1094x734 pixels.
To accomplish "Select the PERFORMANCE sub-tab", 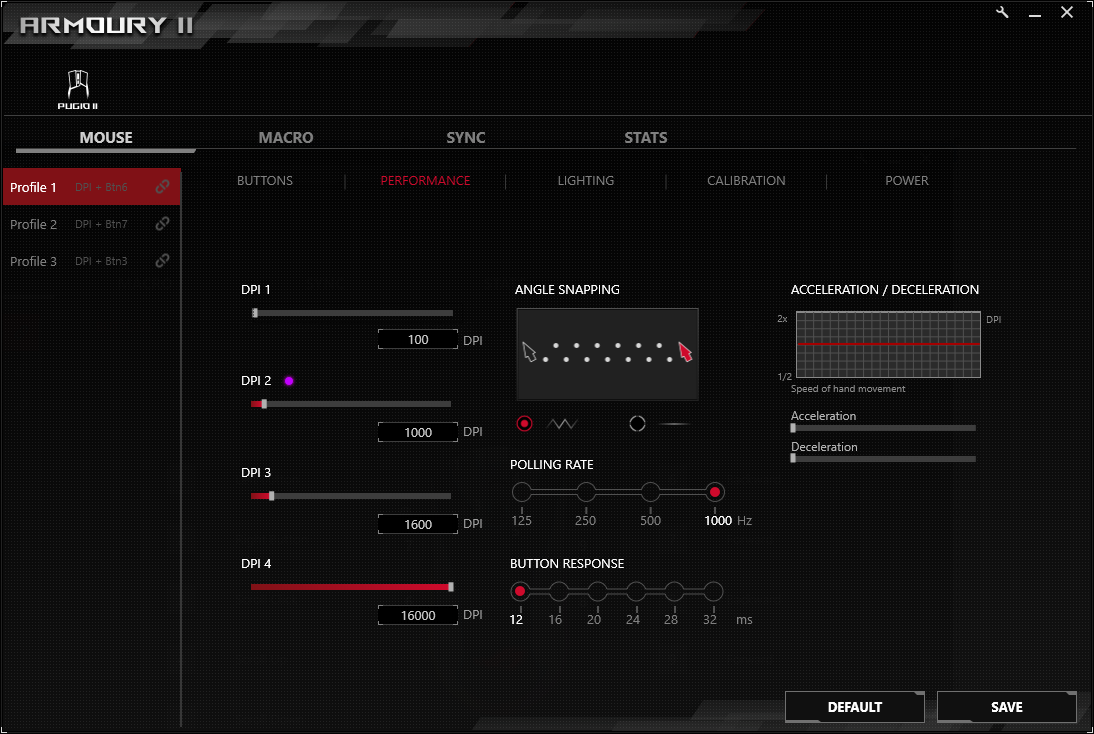I will coord(426,181).
